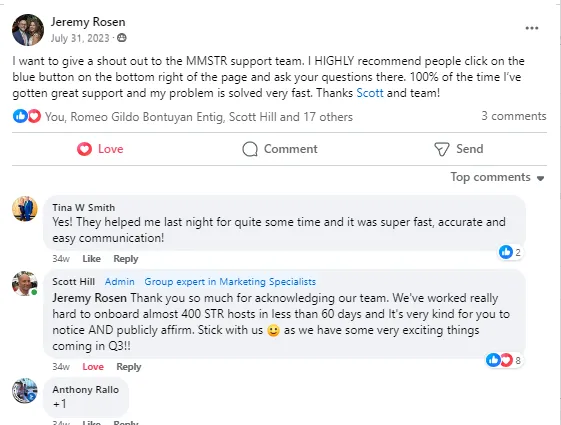This screenshot has width=561, height=425.
Task: Click the Comment speech bubble icon
Action: click(250, 149)
